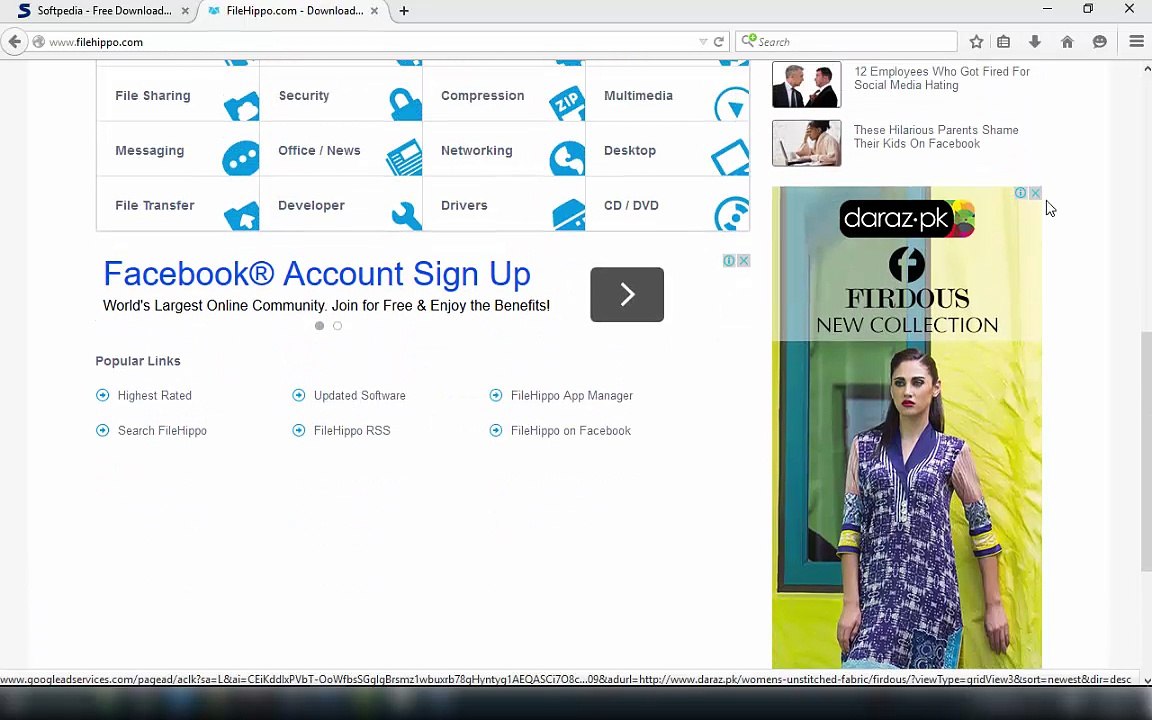Click the search engine magnifier icon
The image size is (1152, 720).
pyautogui.click(x=748, y=41)
